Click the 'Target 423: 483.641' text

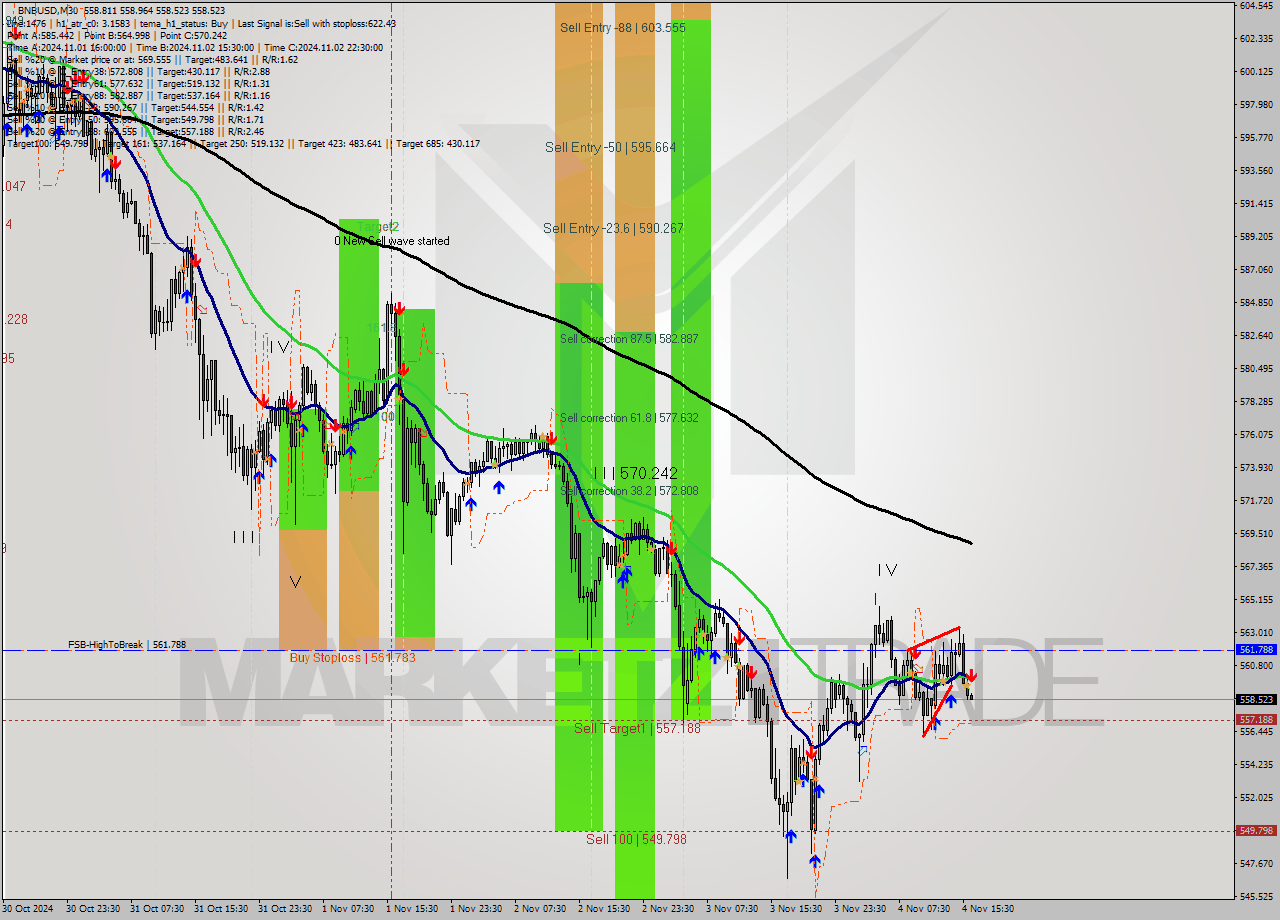[x=340, y=143]
